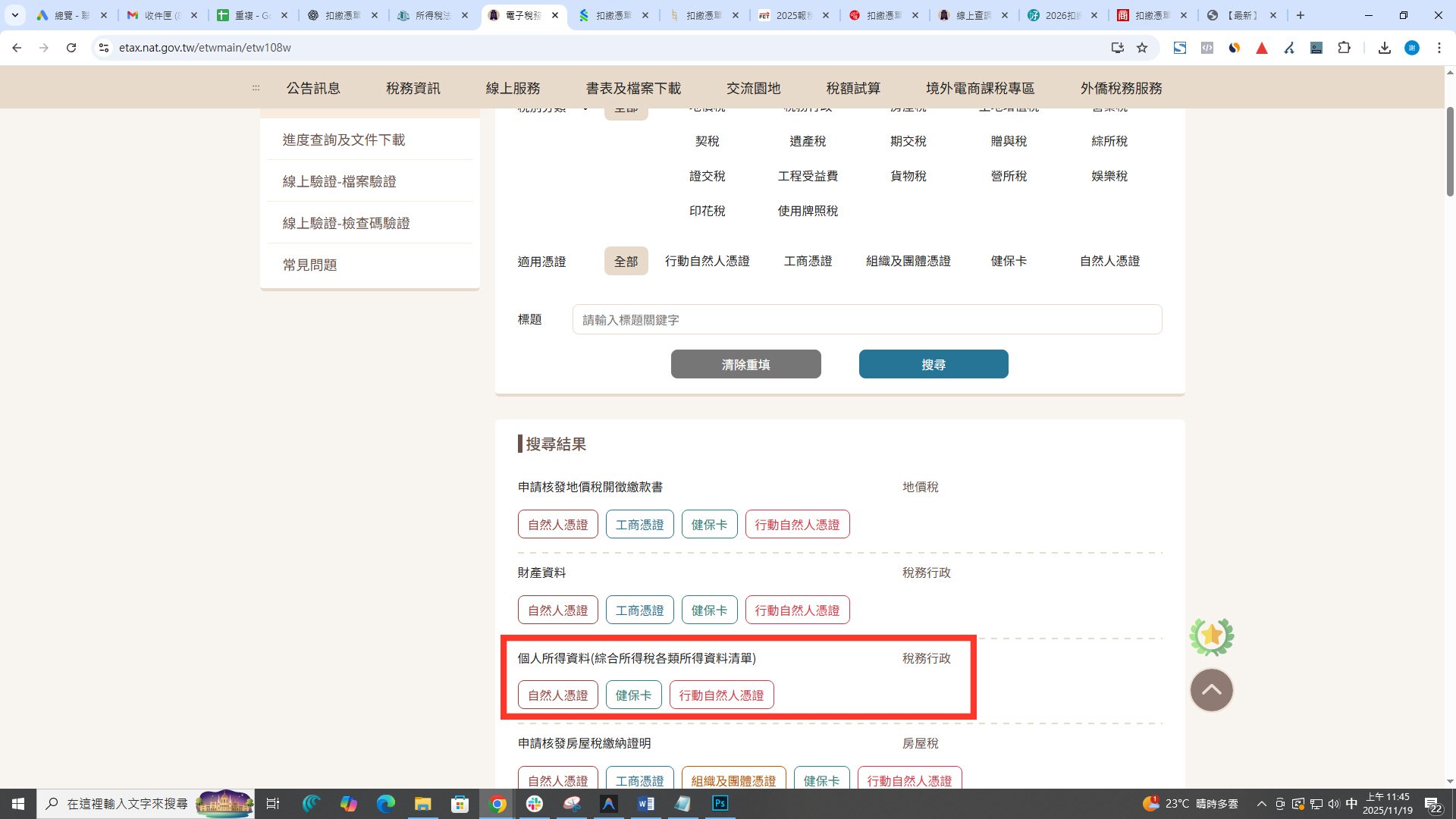Open 常見問題 in the sidebar
This screenshot has height=819, width=1456.
(309, 265)
